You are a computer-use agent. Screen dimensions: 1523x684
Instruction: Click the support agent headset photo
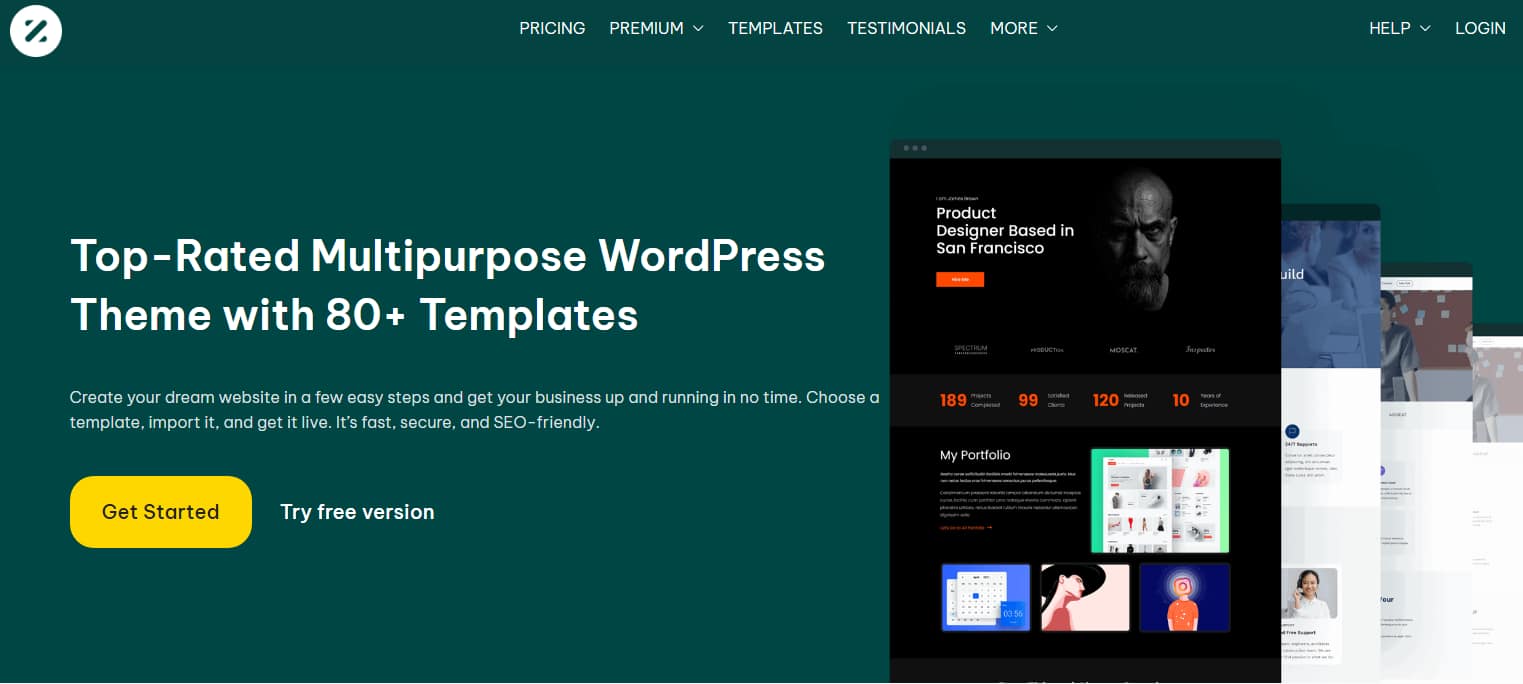click(x=1311, y=594)
